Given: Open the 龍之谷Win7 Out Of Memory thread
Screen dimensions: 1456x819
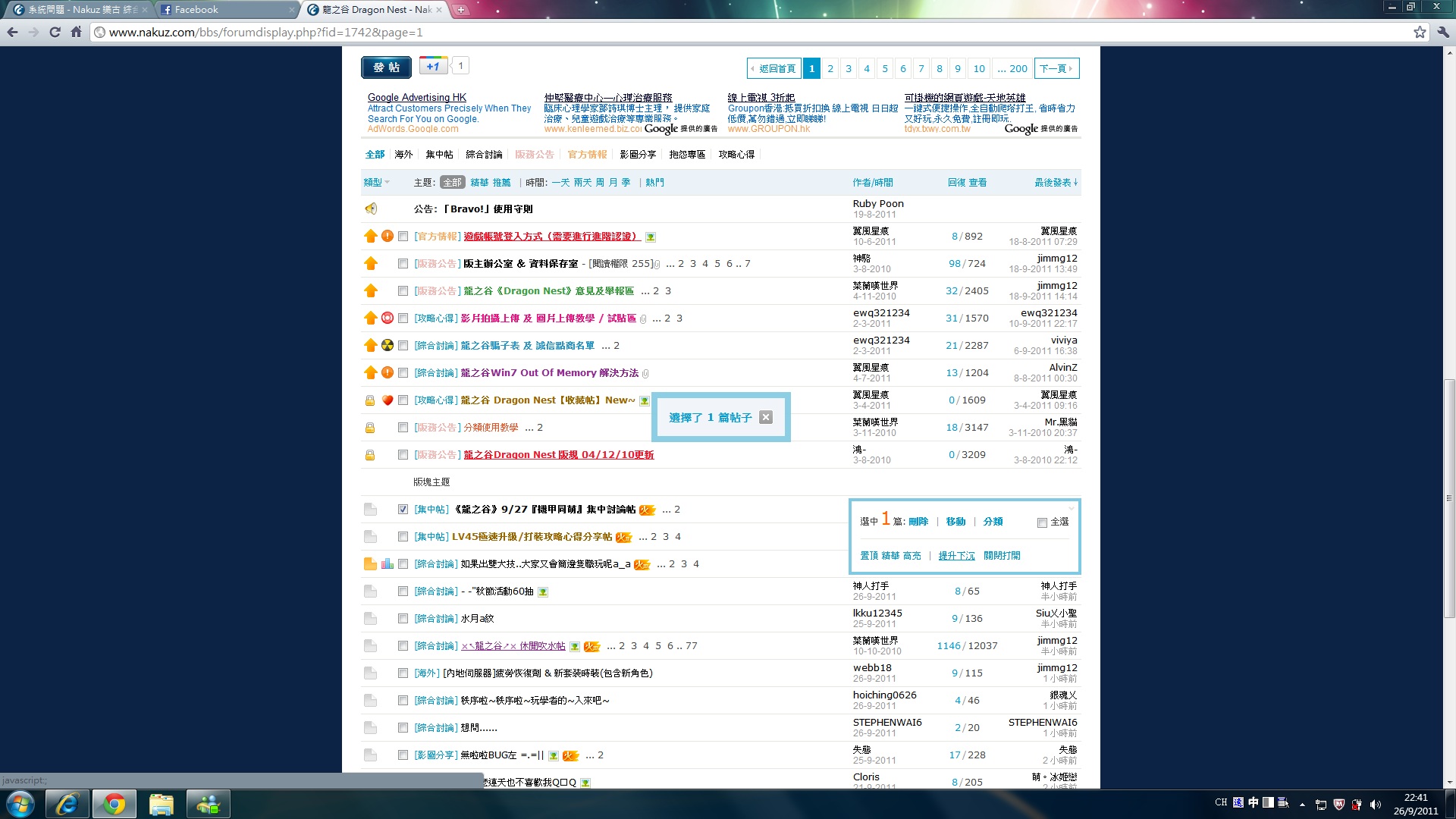Looking at the screenshot, I should pos(550,372).
